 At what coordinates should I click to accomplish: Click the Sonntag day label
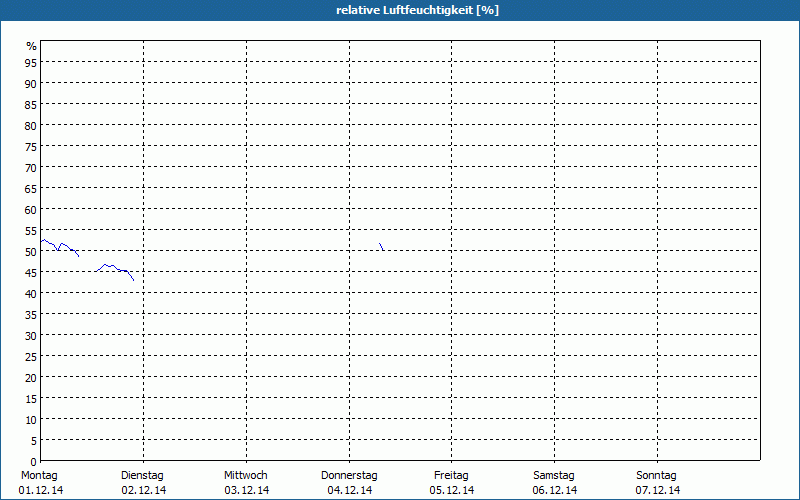point(657,475)
